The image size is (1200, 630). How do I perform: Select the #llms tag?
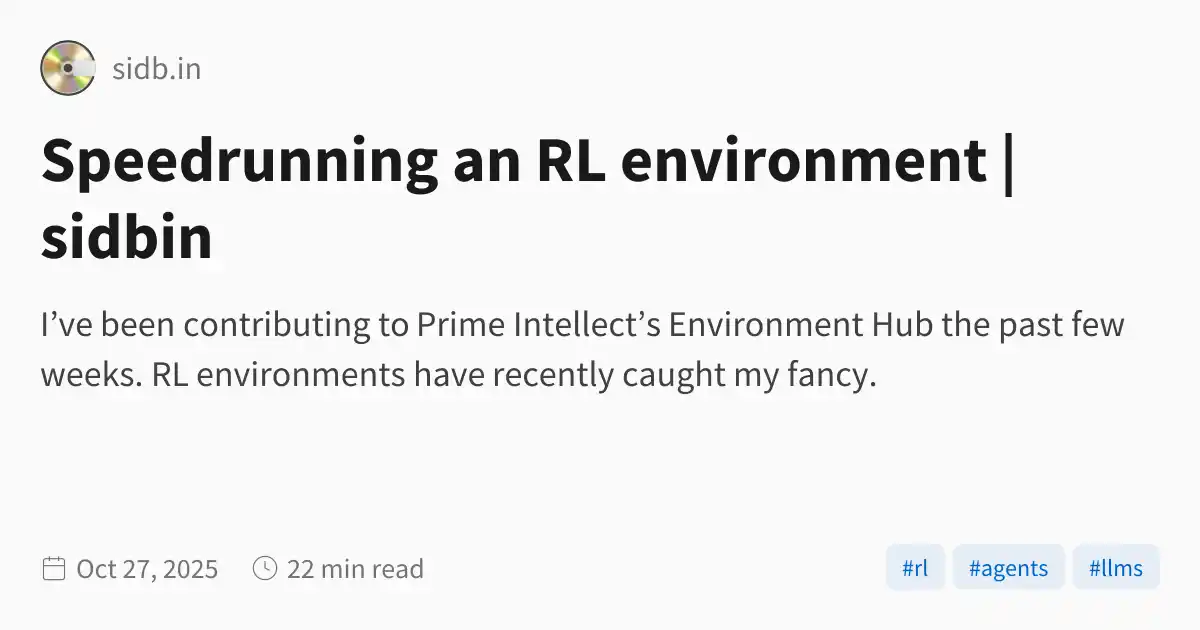[x=1115, y=568]
